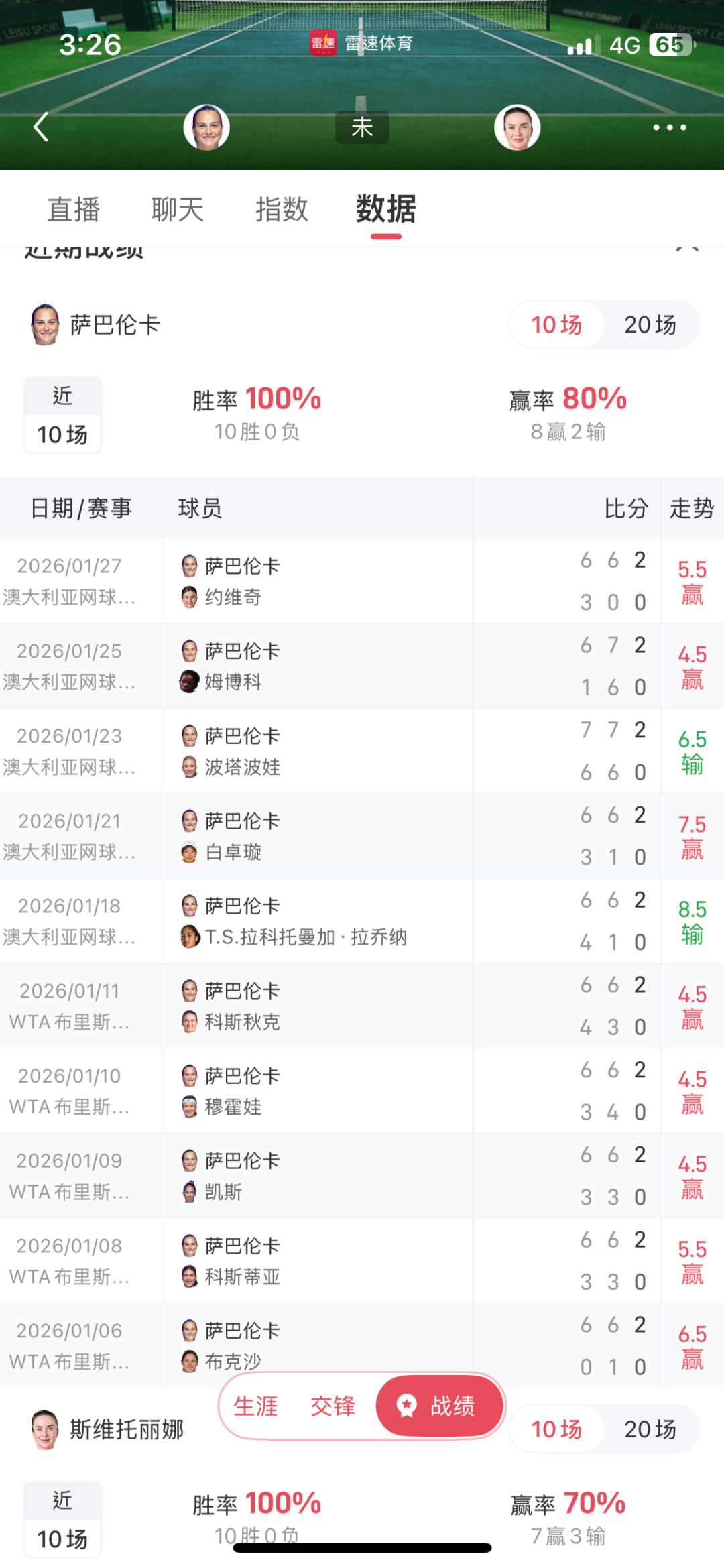The image size is (724, 1568).
Task: Tap the 战绩 button in floating bar
Action: coord(440,1406)
